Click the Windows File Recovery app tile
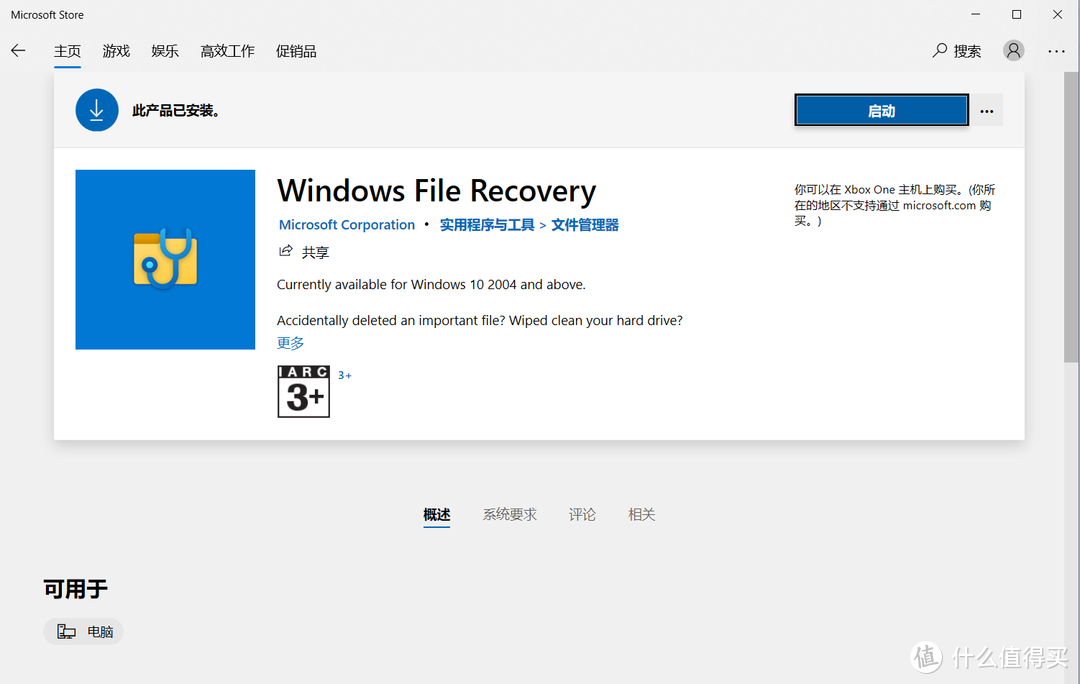This screenshot has width=1080, height=684. coord(165,260)
